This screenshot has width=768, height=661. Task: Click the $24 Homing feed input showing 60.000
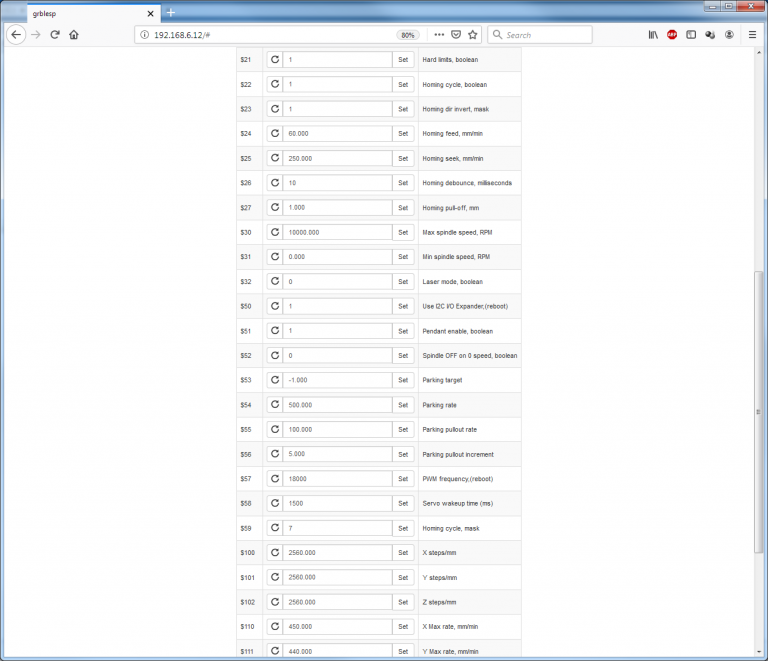point(337,134)
